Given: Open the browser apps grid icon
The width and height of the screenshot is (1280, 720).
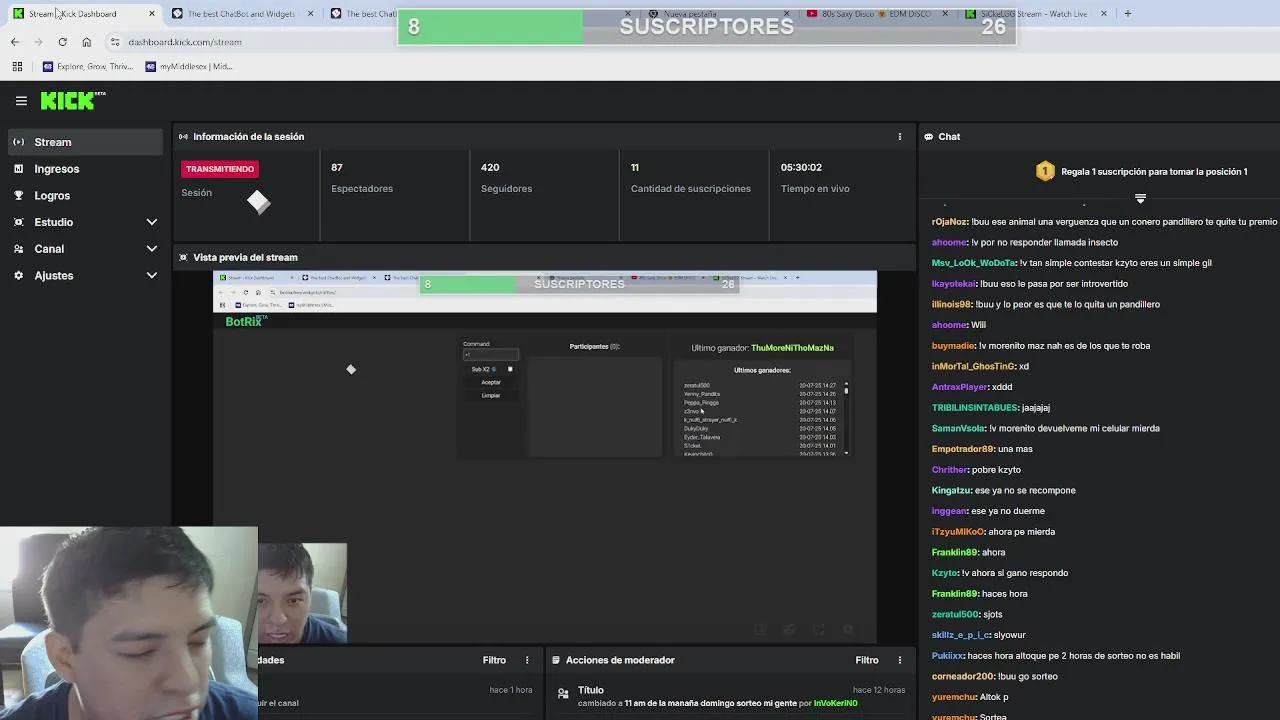Looking at the screenshot, I should pos(17,67).
